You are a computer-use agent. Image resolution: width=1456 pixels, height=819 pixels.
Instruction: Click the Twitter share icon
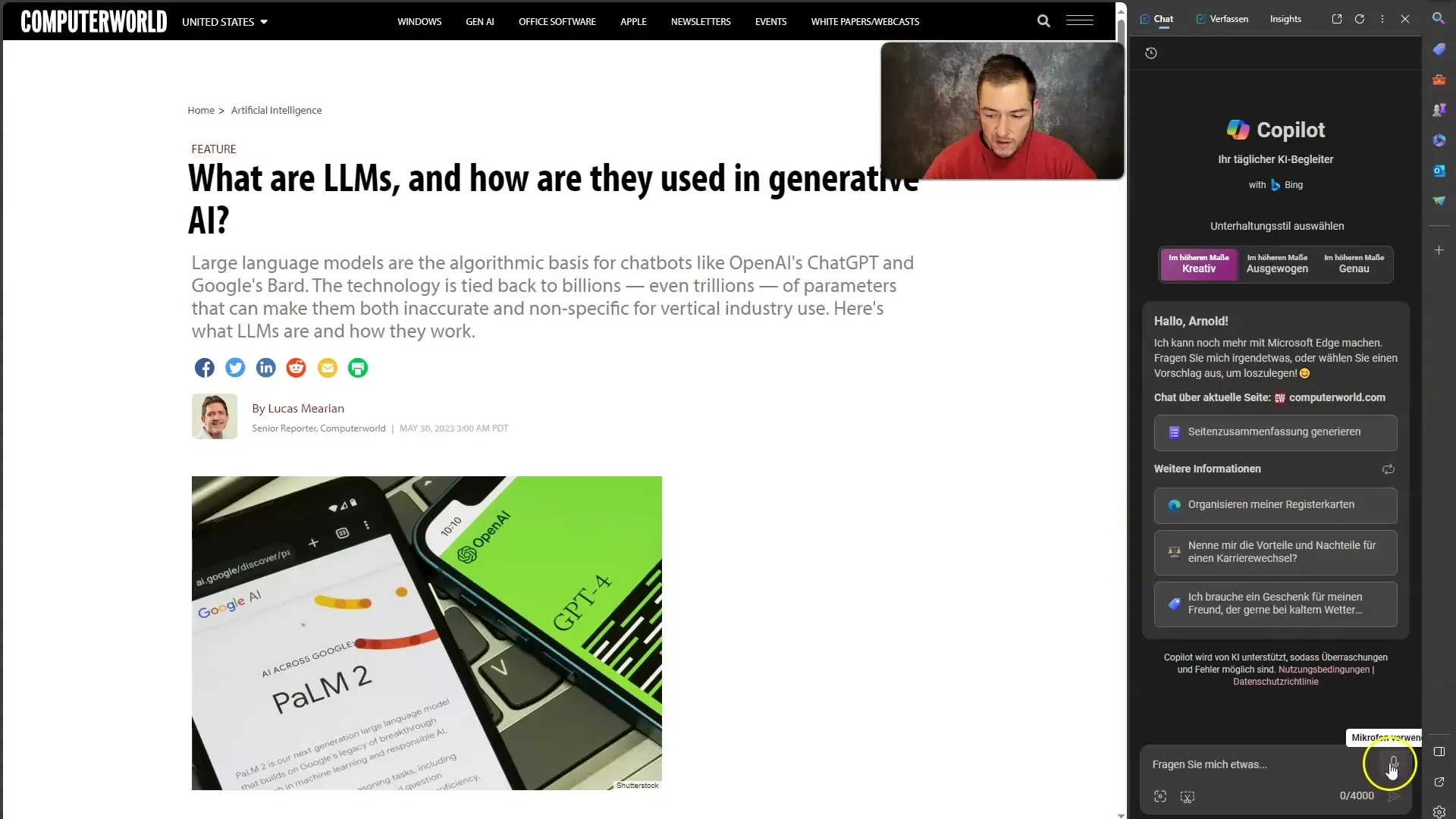tap(235, 368)
